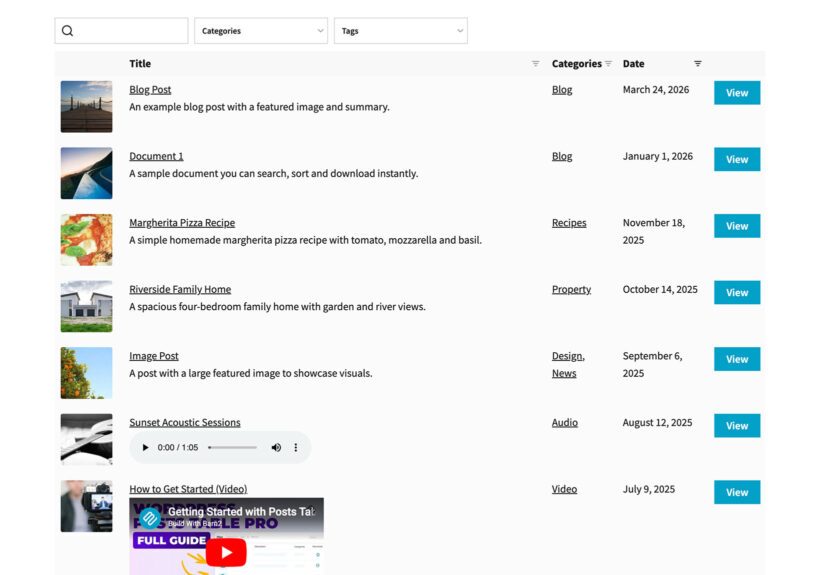Image resolution: width=820 pixels, height=575 pixels.
Task: Click the date July 9, 2025
Action: coord(648,489)
